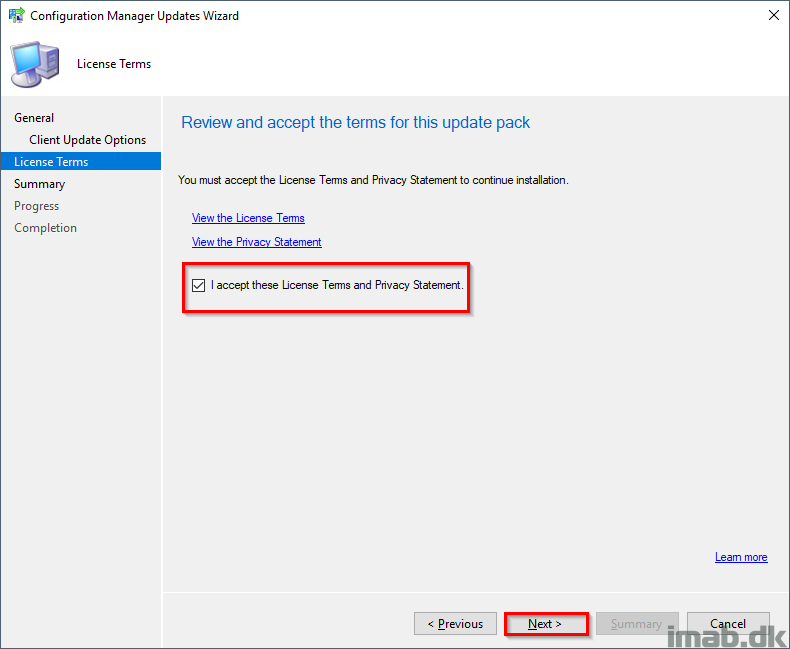Viewport: 790px width, 649px height.
Task: Jump to Summary step in sidebar
Action: coord(39,184)
